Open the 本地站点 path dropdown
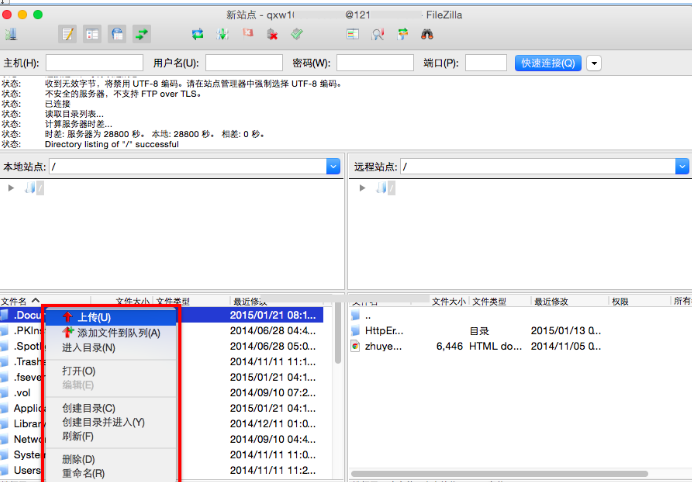This screenshot has height=482, width=692. [333, 166]
